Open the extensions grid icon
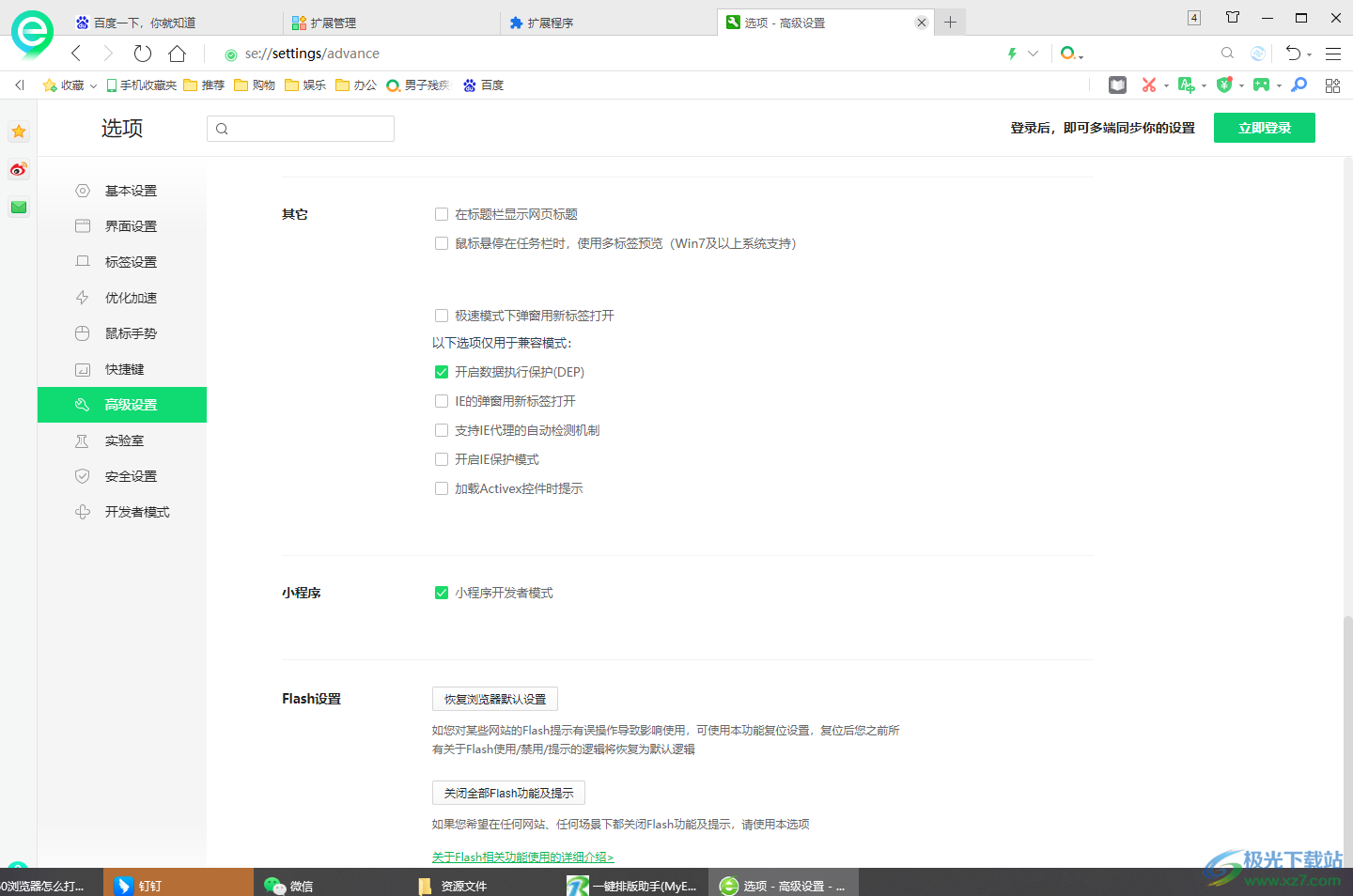The image size is (1353, 896). pos(1332,85)
